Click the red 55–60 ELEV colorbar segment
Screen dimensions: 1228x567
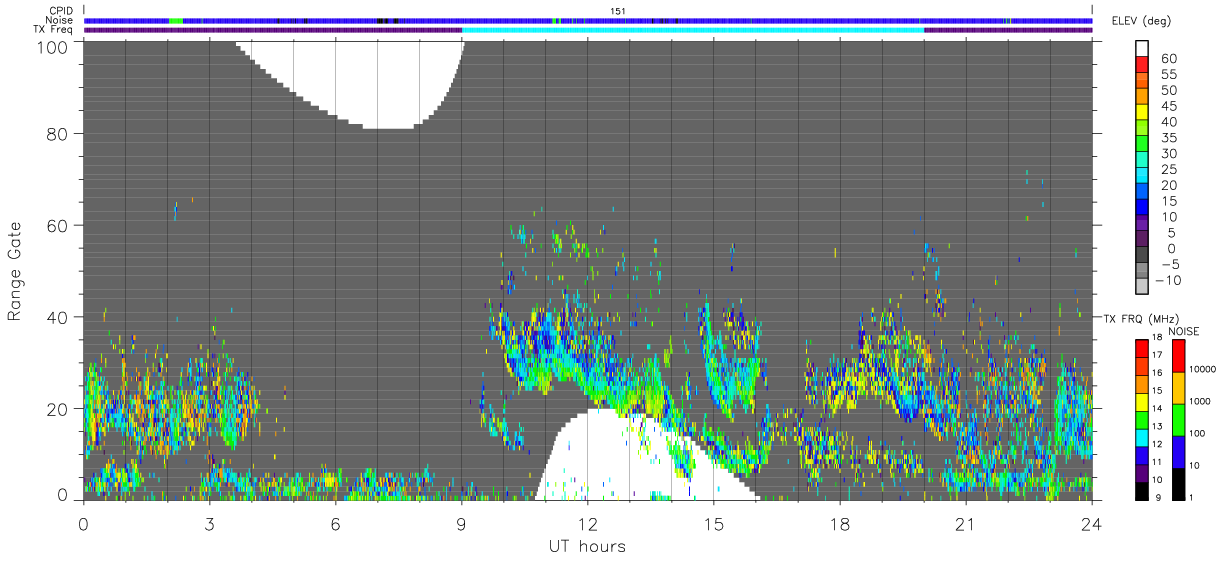point(1141,65)
